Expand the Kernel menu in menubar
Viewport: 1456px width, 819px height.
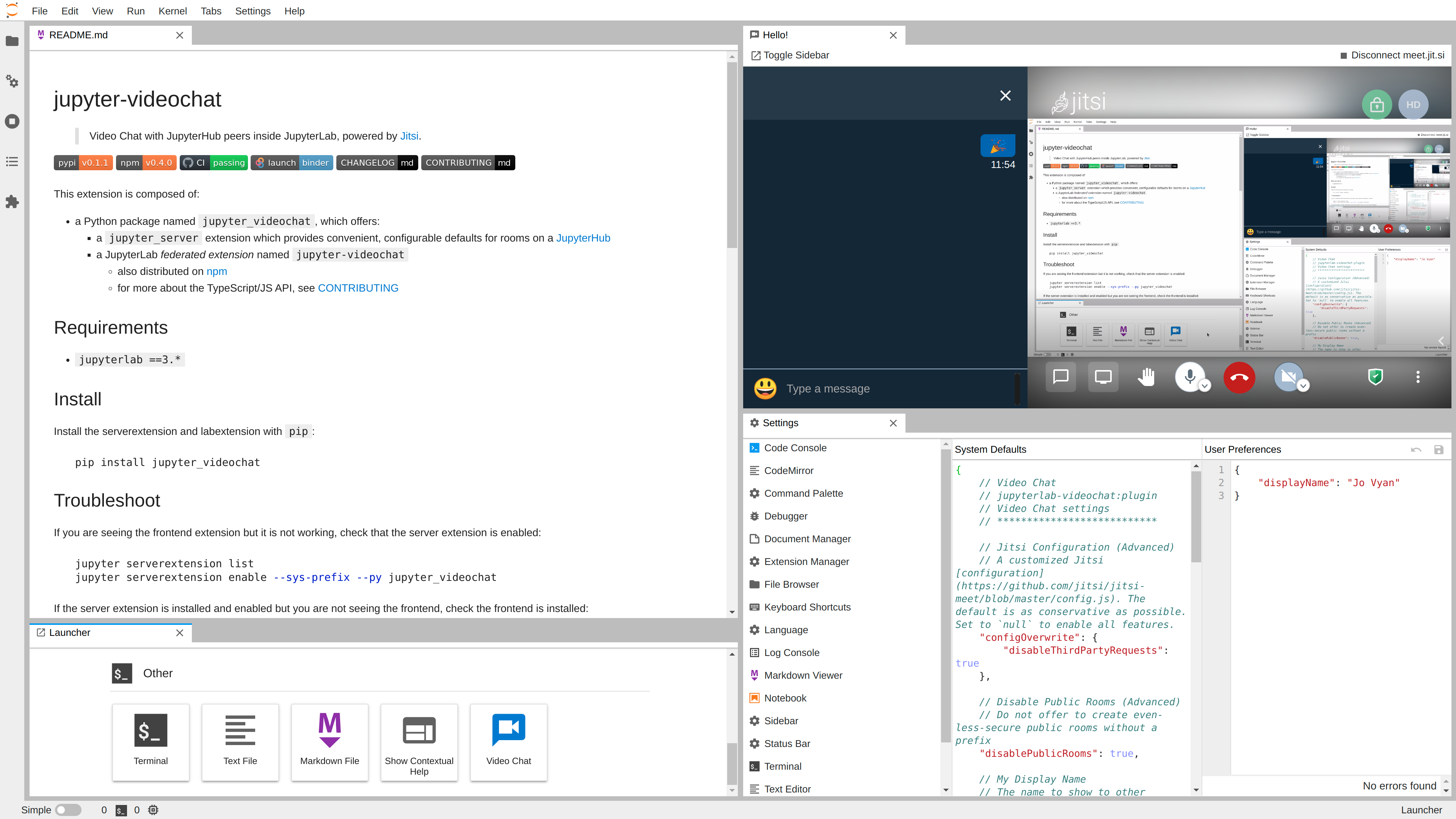pos(172,11)
